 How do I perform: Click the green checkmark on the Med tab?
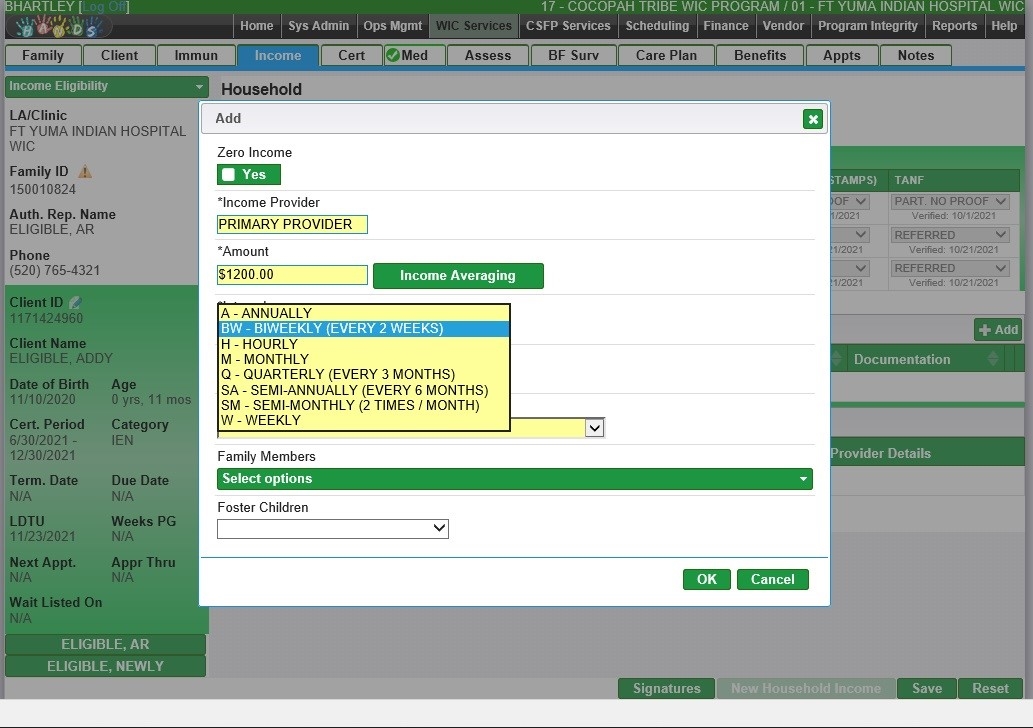click(393, 55)
